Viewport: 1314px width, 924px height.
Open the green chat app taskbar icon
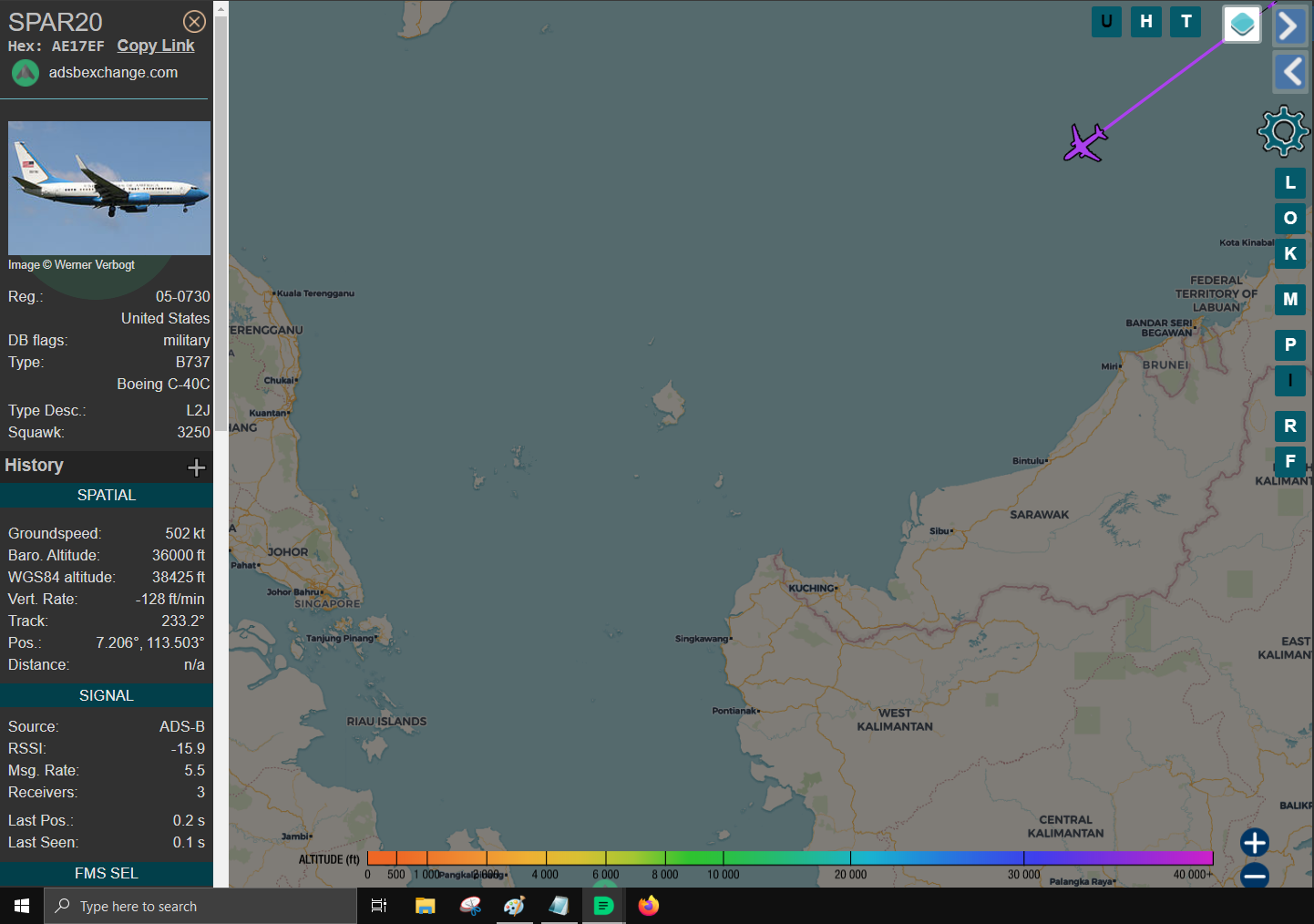(603, 906)
